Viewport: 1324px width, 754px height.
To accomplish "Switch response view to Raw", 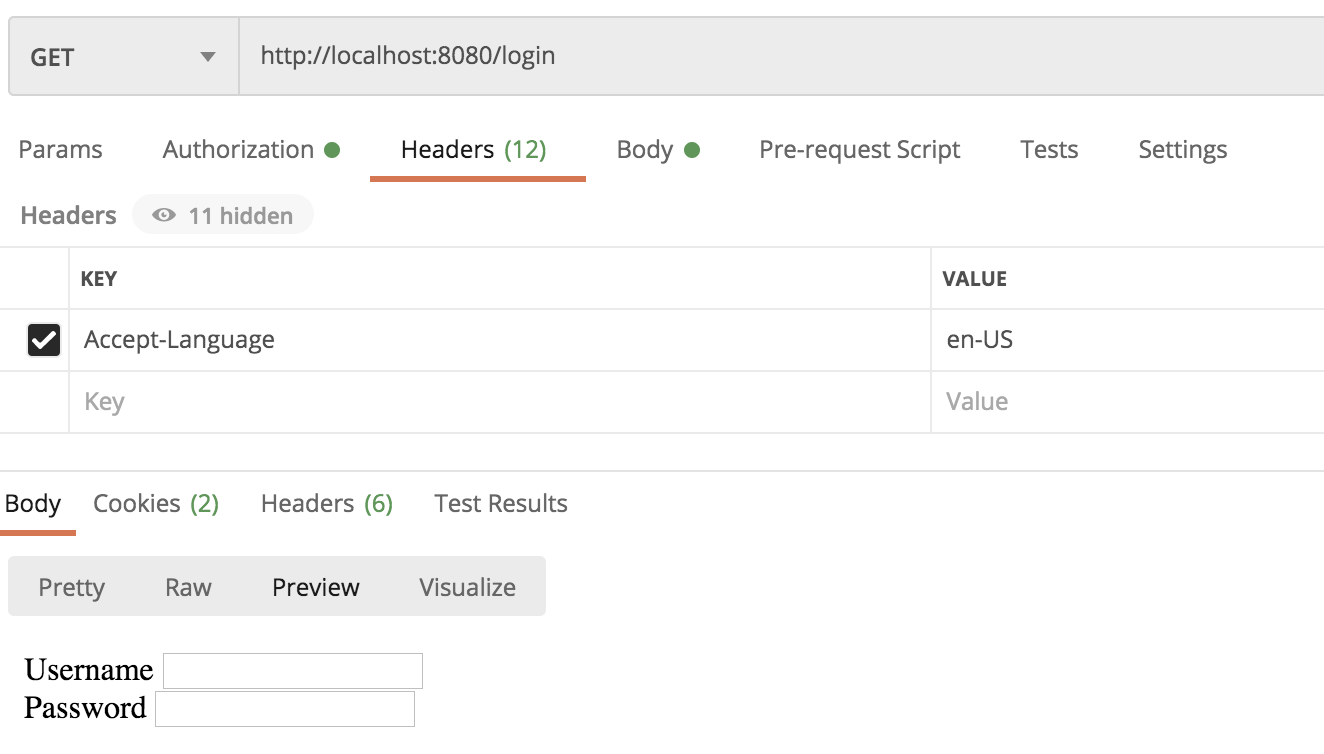I will [x=188, y=587].
